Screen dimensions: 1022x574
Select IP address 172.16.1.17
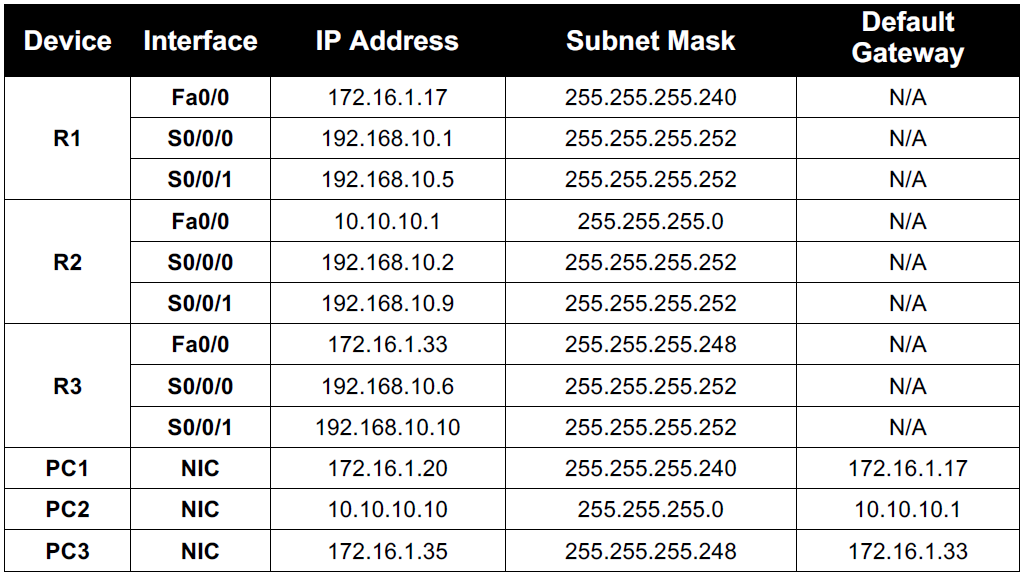click(387, 98)
